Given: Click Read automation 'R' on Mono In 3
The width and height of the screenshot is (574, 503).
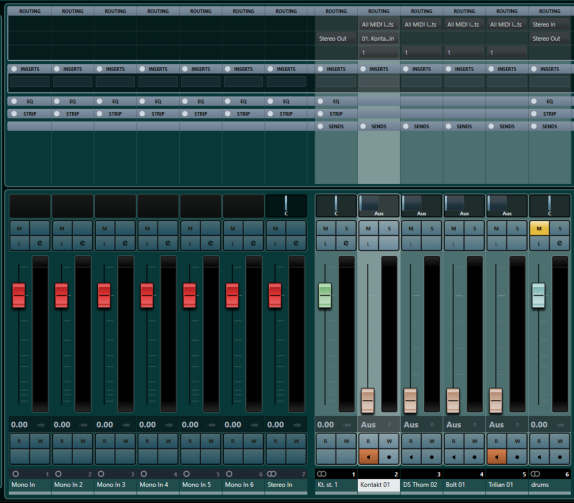Looking at the screenshot, I should point(105,441).
